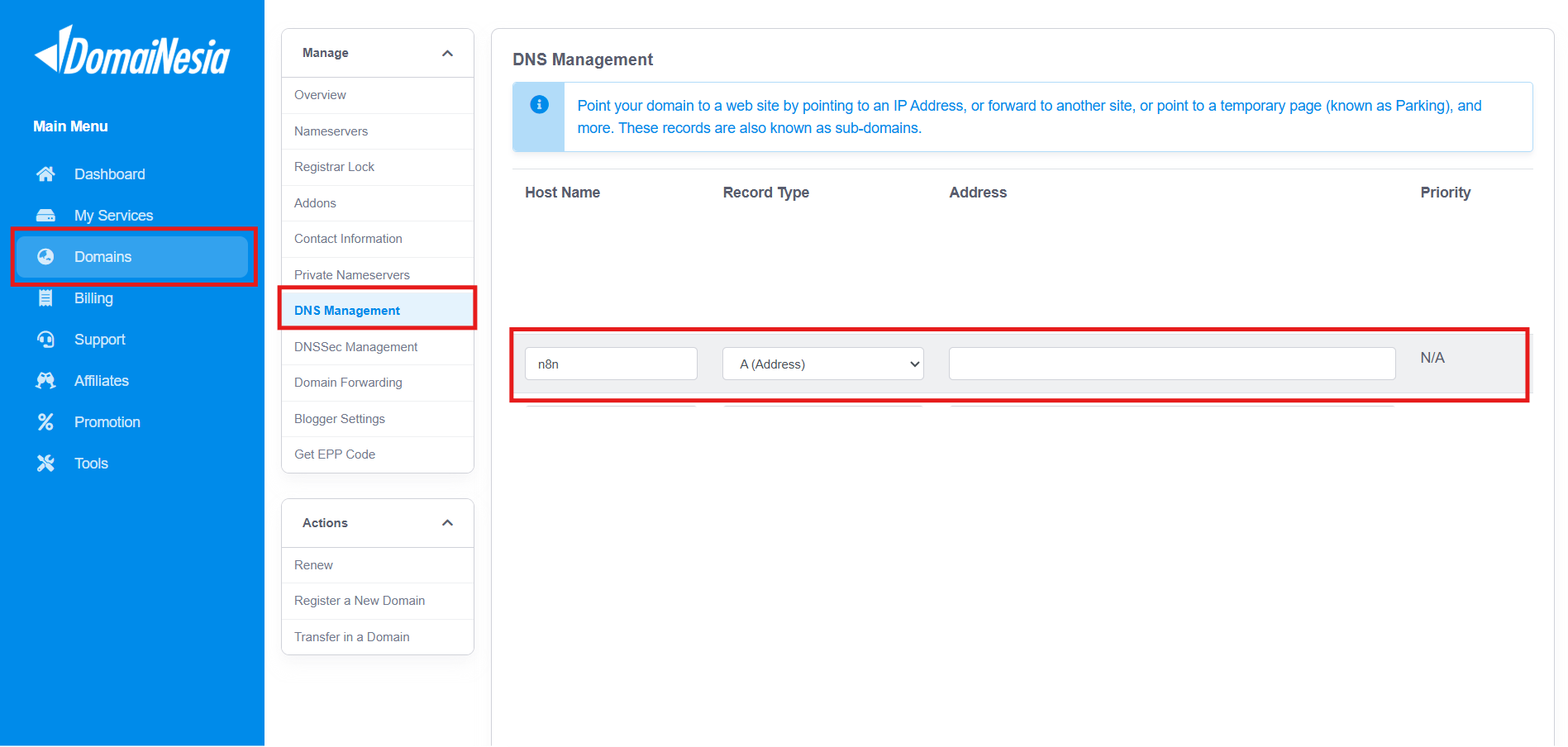Click the Promotion percent icon
Image resolution: width=1568 pixels, height=747 pixels.
coord(45,422)
